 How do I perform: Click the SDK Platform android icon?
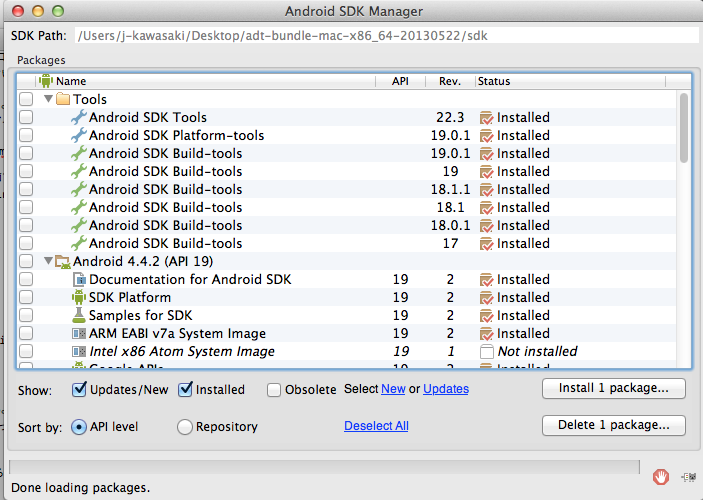tap(79, 297)
